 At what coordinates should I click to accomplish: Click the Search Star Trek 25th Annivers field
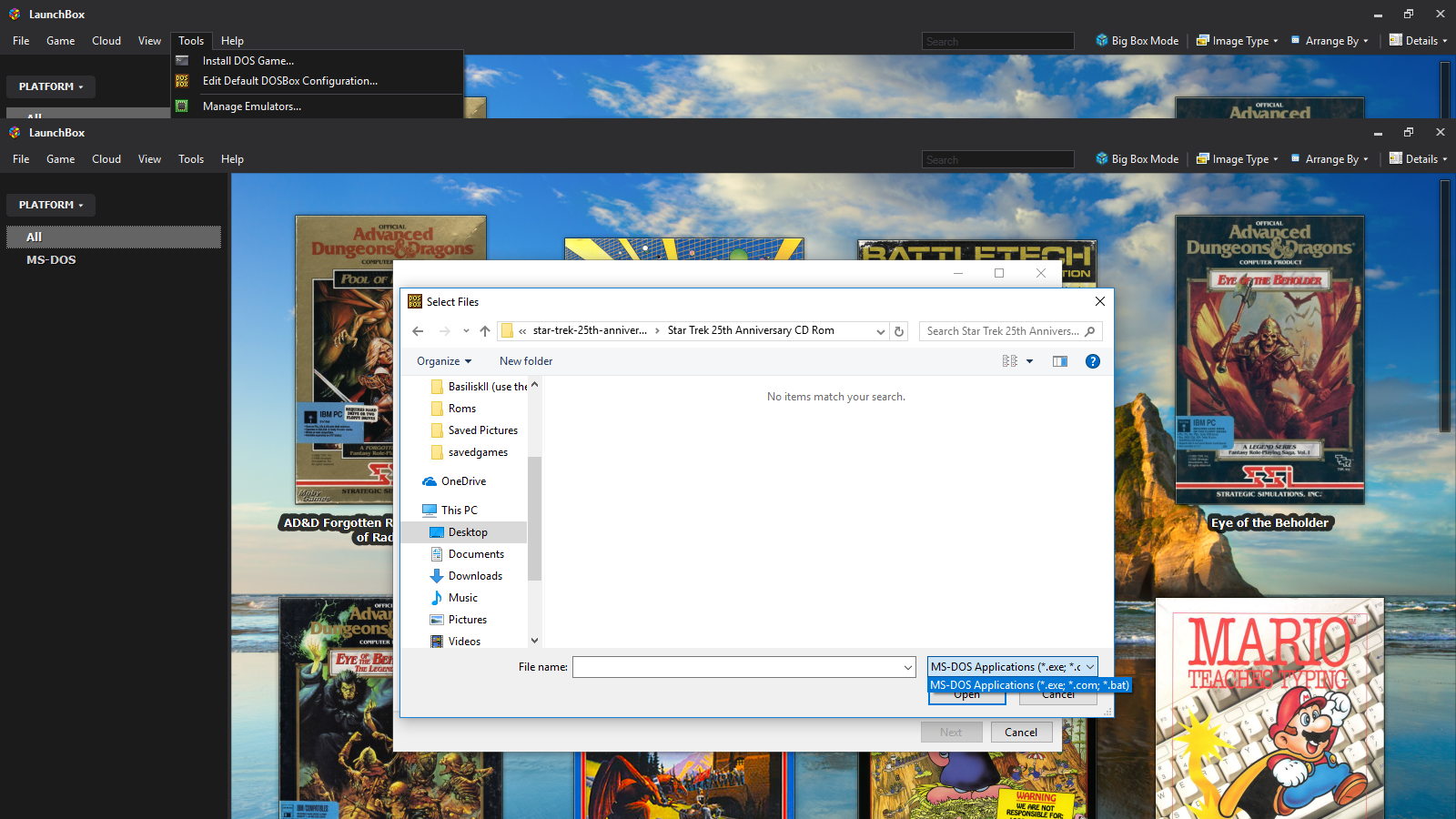1001,331
